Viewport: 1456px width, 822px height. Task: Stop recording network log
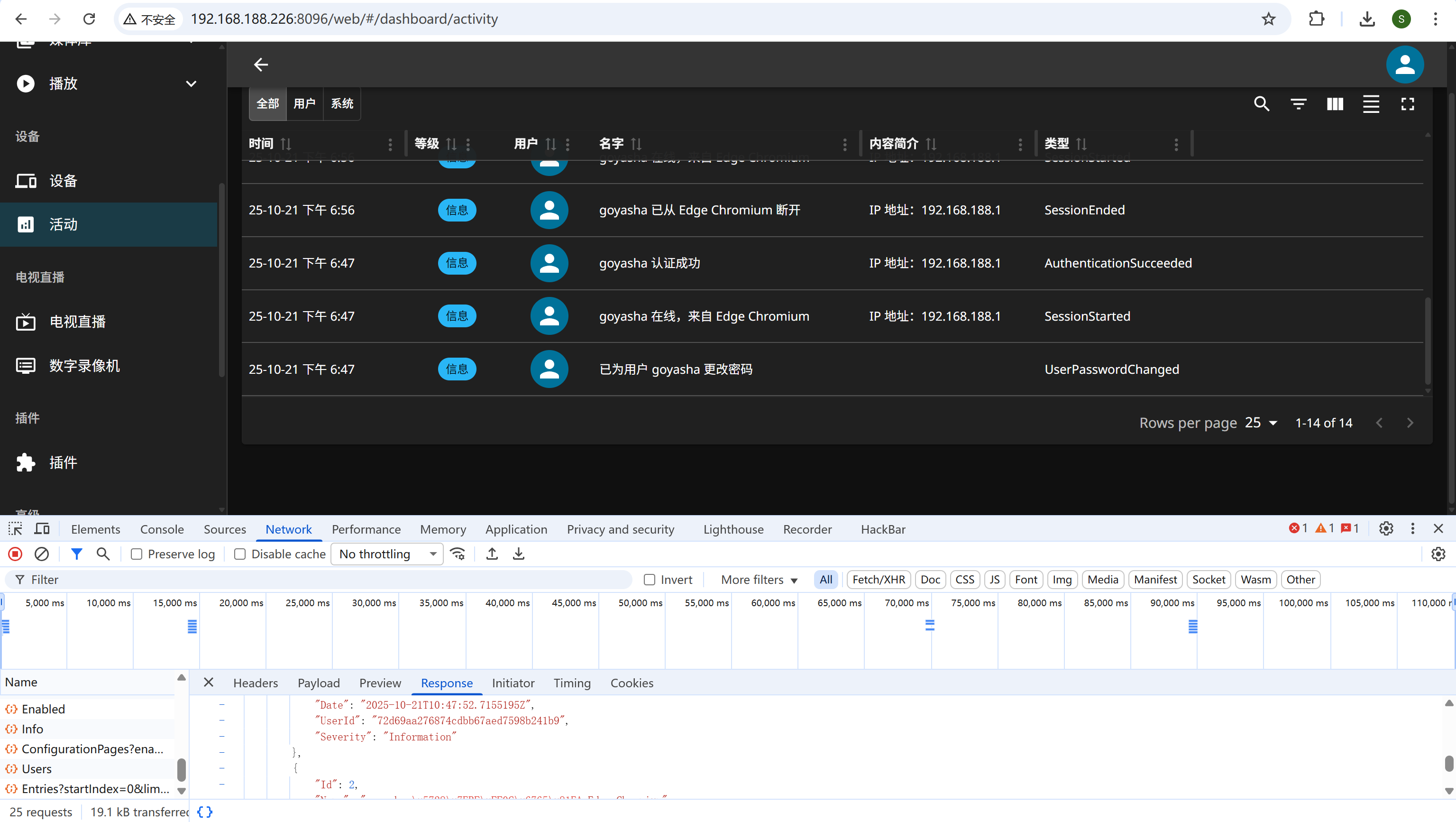click(x=15, y=554)
